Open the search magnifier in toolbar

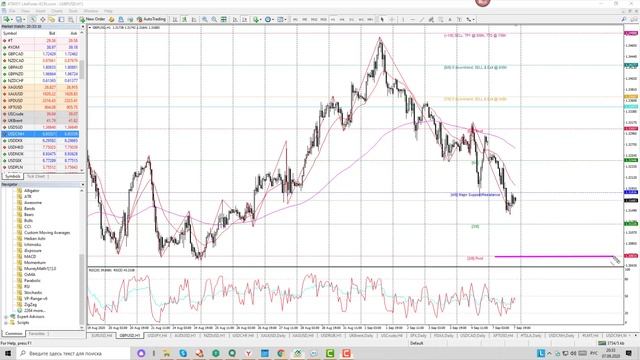(623, 19)
